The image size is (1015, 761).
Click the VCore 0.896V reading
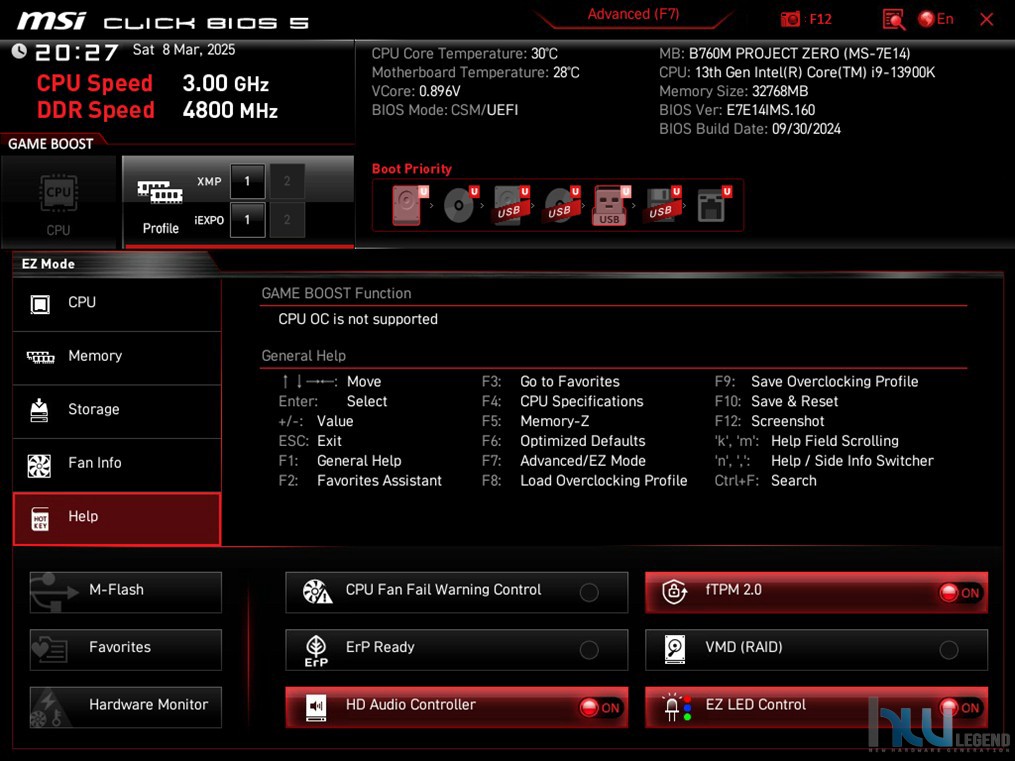coord(416,91)
